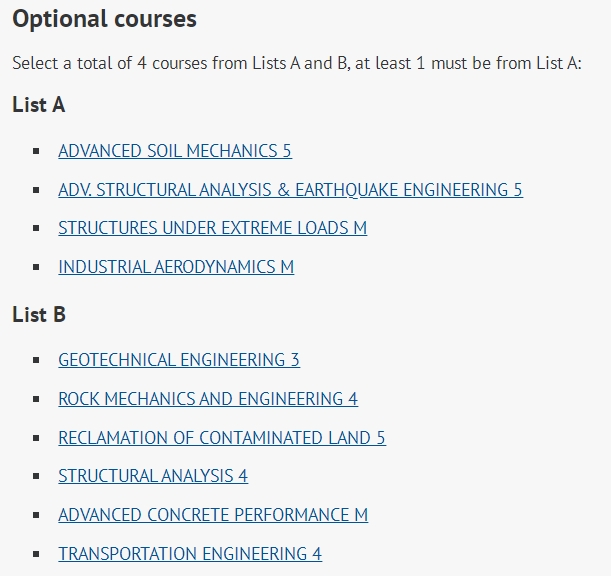Open Rock Mechanics and Engineering 4
The image size is (611, 576).
pos(208,399)
